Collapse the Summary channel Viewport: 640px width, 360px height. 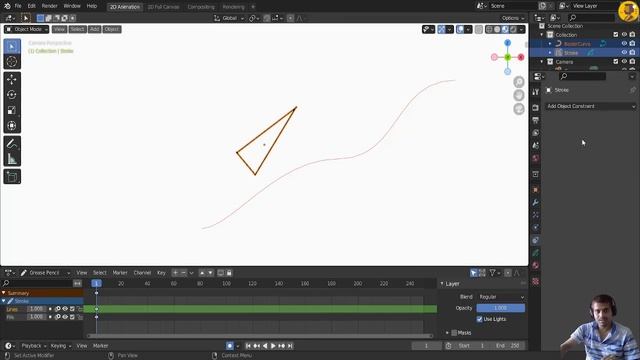(x=4, y=293)
